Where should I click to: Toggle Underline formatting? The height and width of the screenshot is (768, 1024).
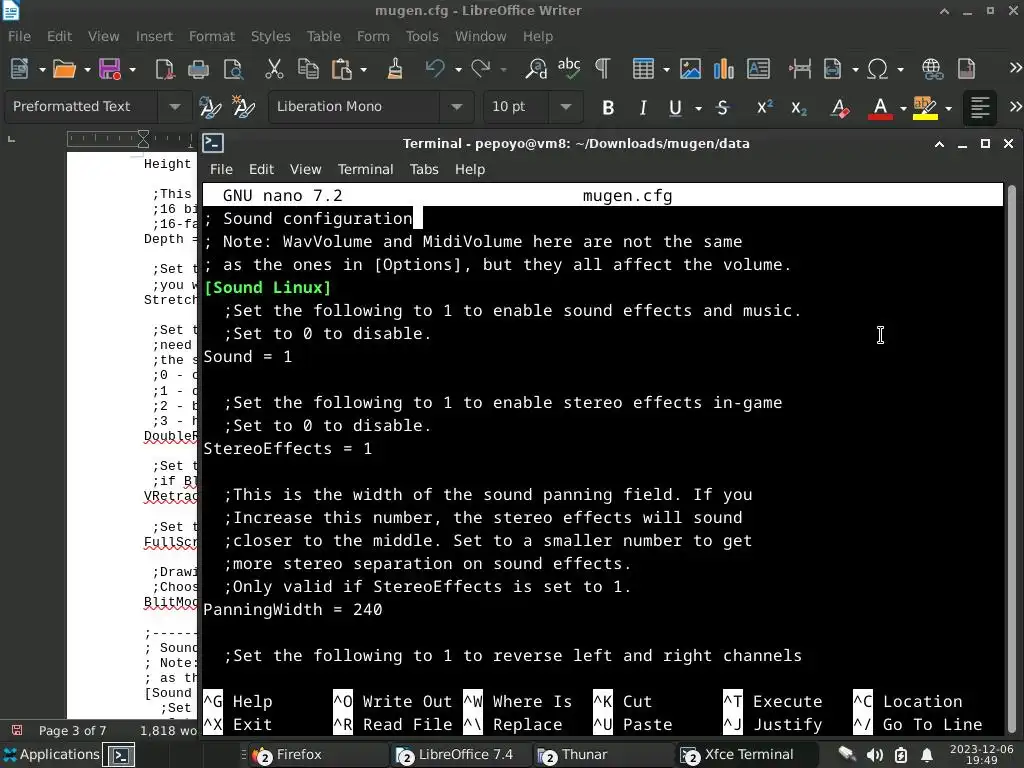(x=675, y=108)
